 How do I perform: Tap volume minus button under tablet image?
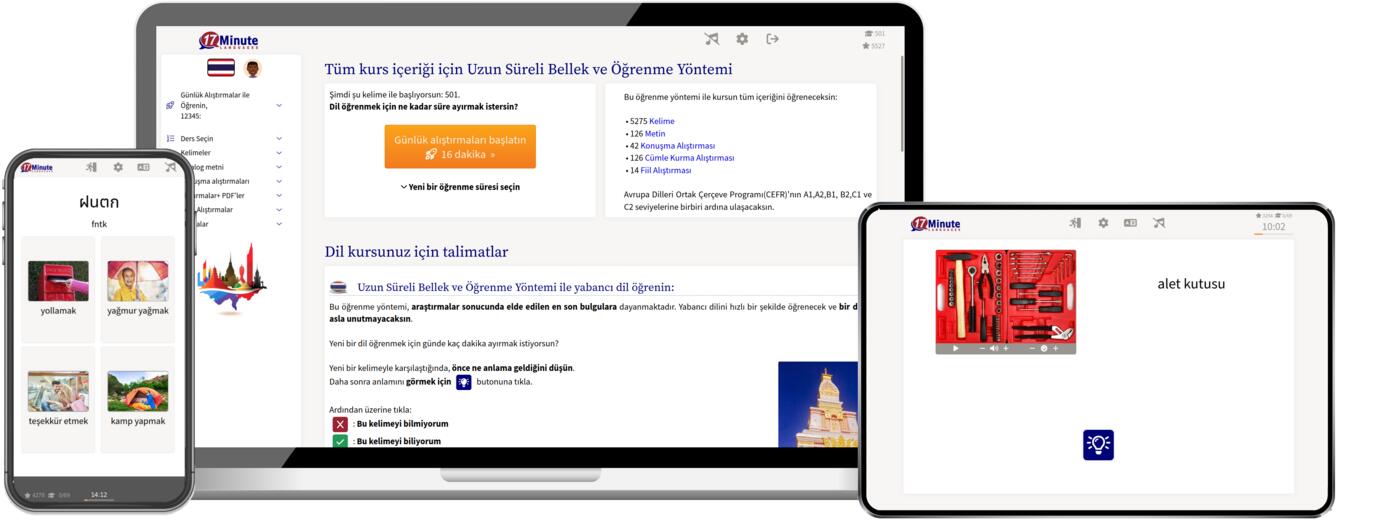pyautogui.click(x=982, y=349)
